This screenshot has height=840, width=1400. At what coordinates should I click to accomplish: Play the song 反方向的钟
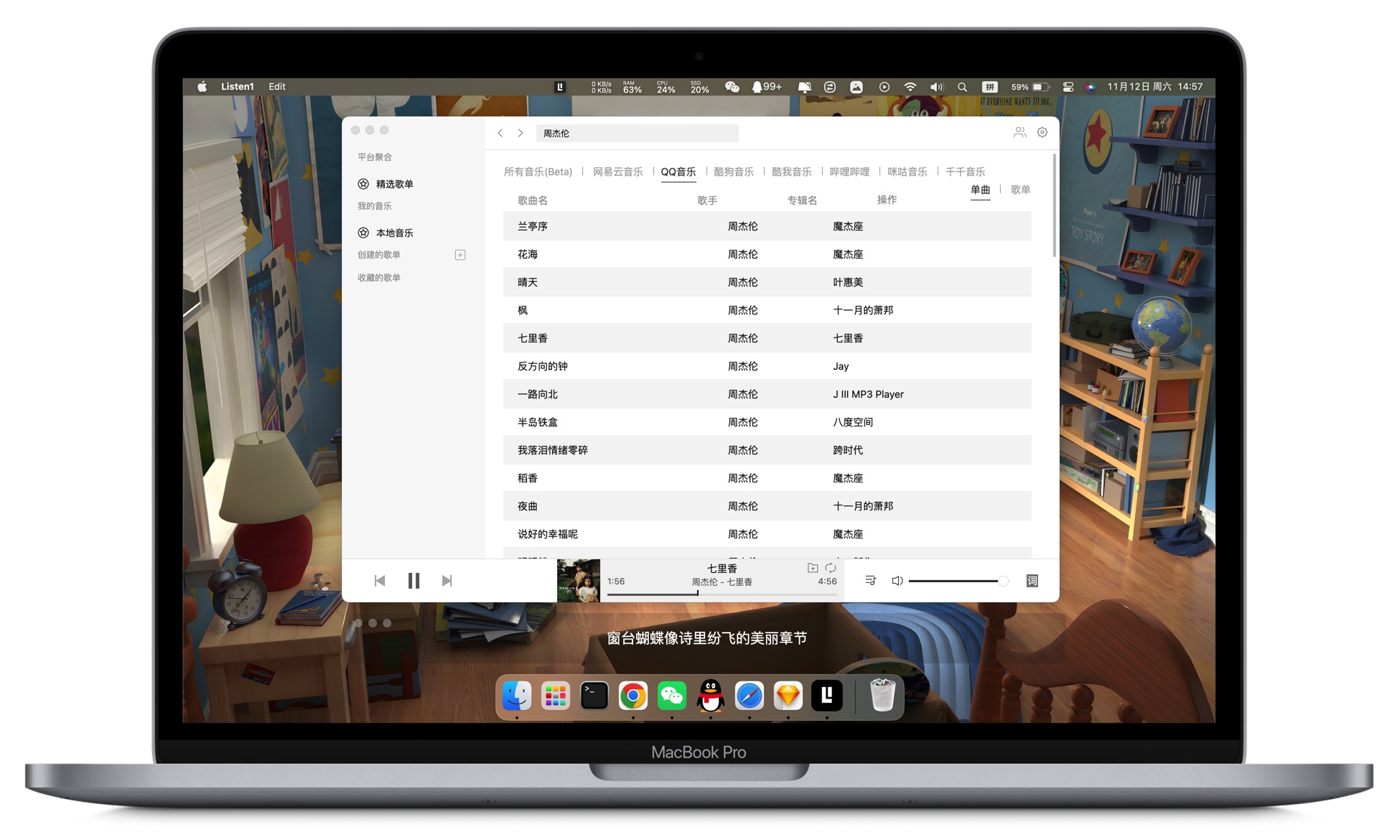tap(542, 366)
